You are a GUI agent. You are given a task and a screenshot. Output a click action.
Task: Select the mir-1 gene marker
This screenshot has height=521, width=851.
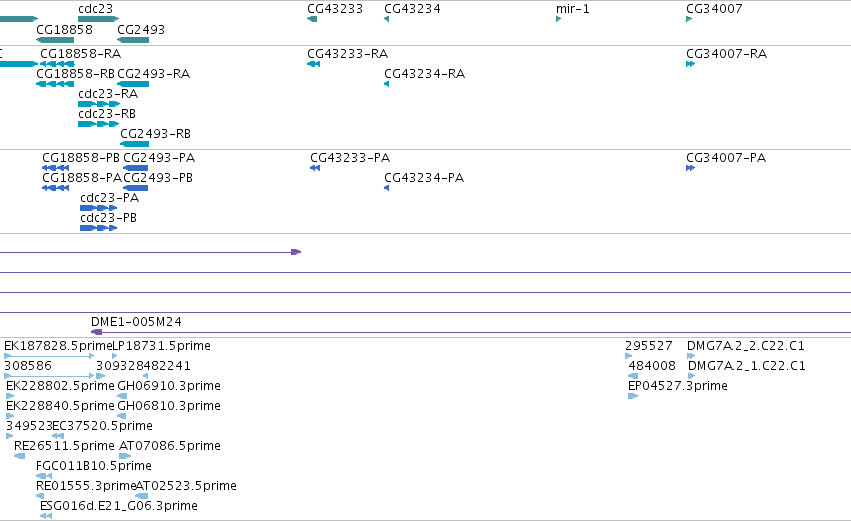point(558,19)
